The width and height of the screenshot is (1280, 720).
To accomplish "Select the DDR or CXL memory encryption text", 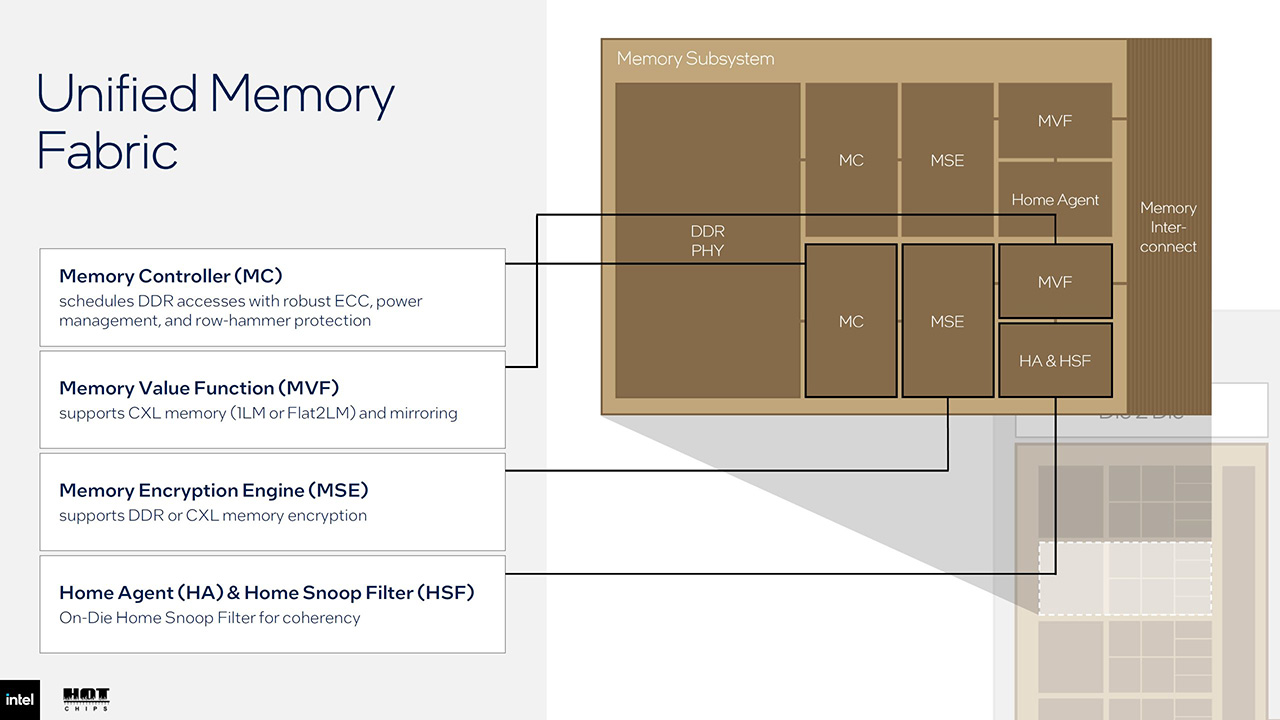I will [x=213, y=516].
